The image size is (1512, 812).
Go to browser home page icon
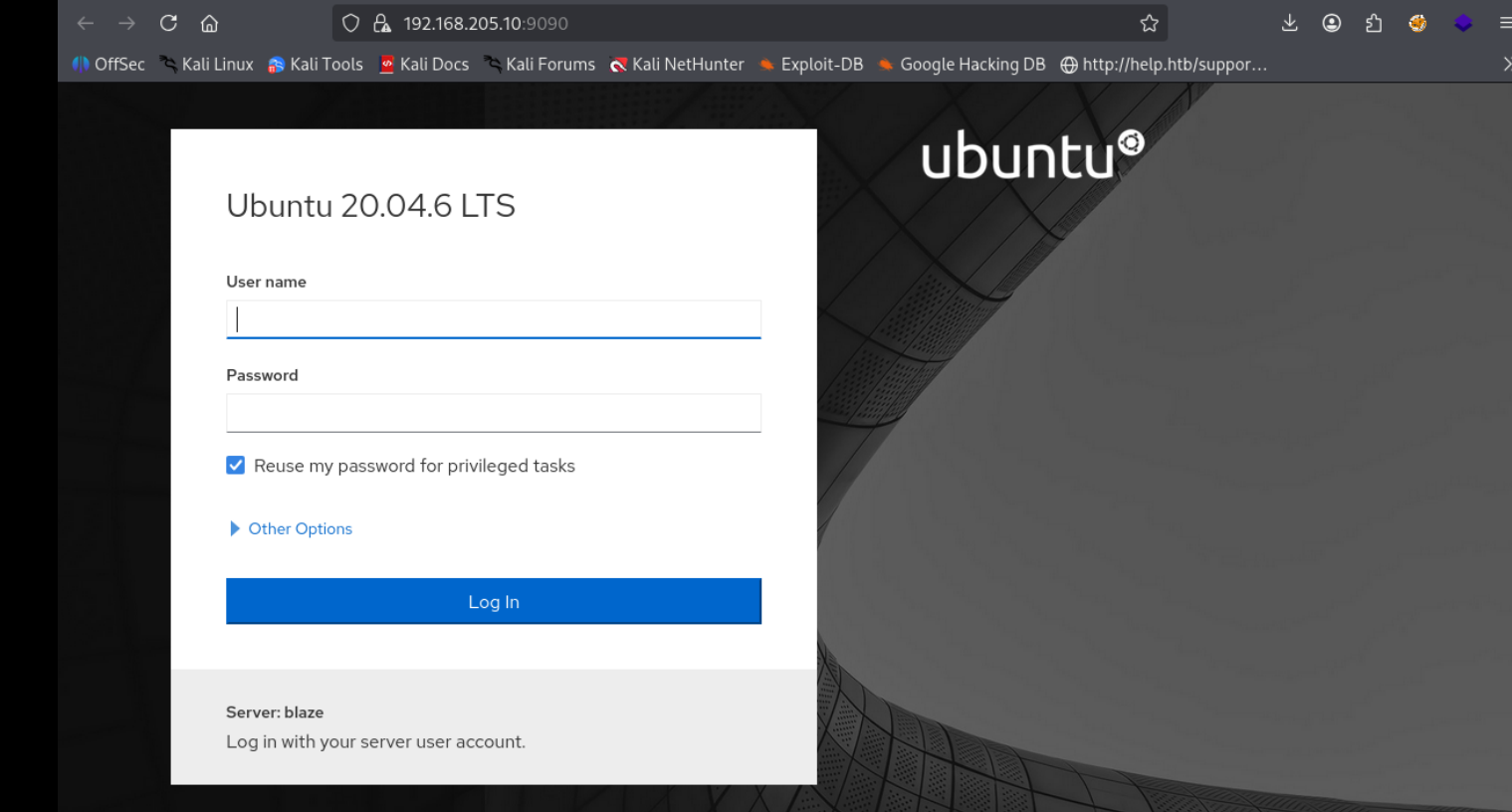point(209,23)
